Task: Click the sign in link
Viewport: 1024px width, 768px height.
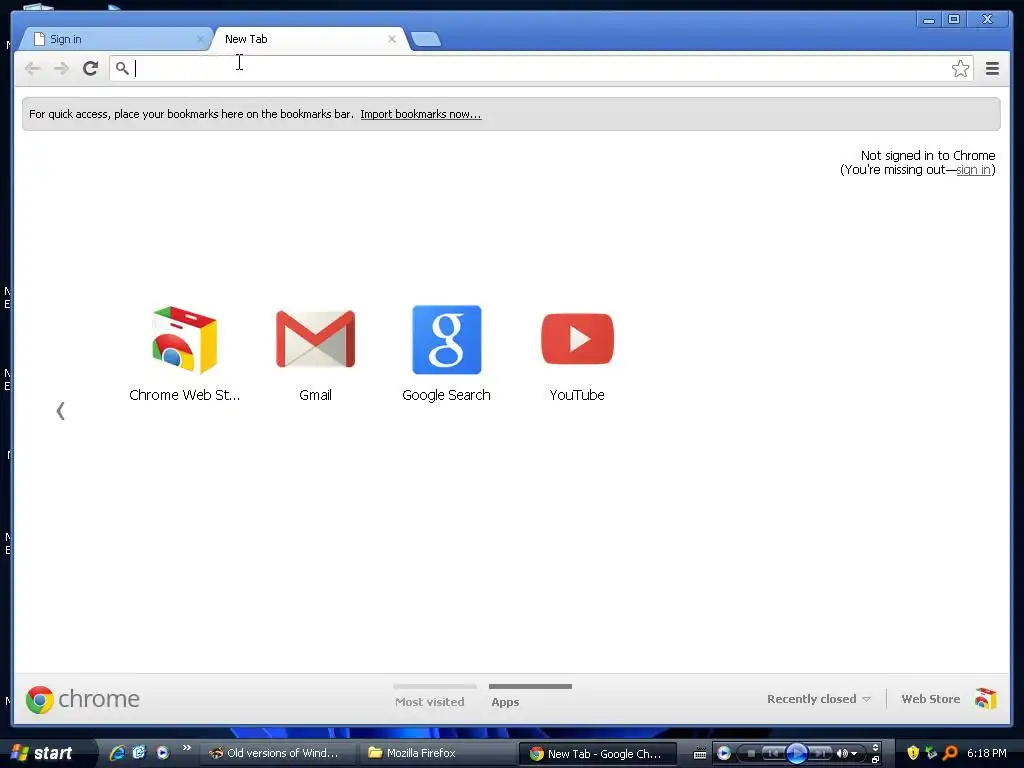Action: (973, 170)
